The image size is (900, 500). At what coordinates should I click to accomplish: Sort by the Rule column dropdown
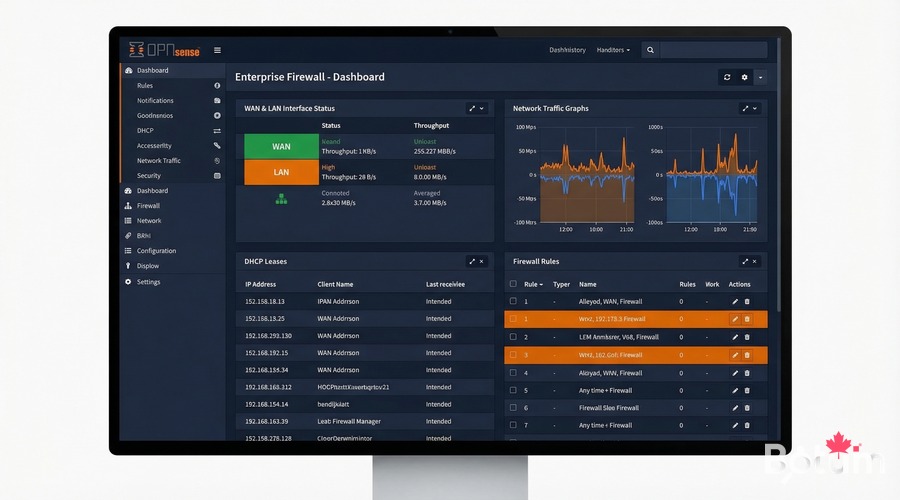click(533, 284)
